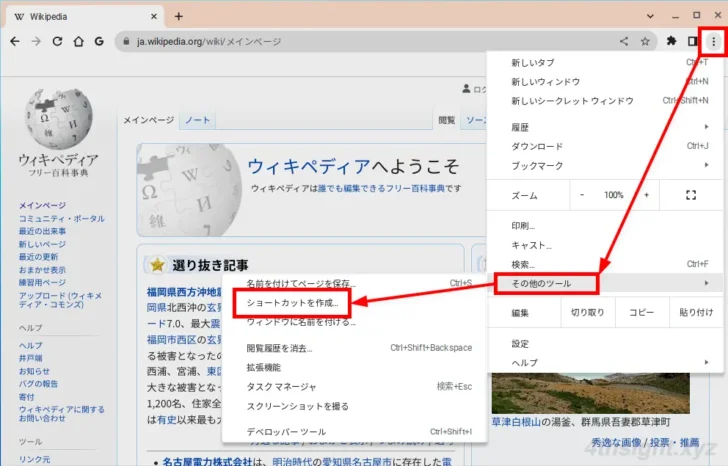The width and height of the screenshot is (728, 466).
Task: Click sidebar link 最近の出来事
Action: (x=42, y=231)
